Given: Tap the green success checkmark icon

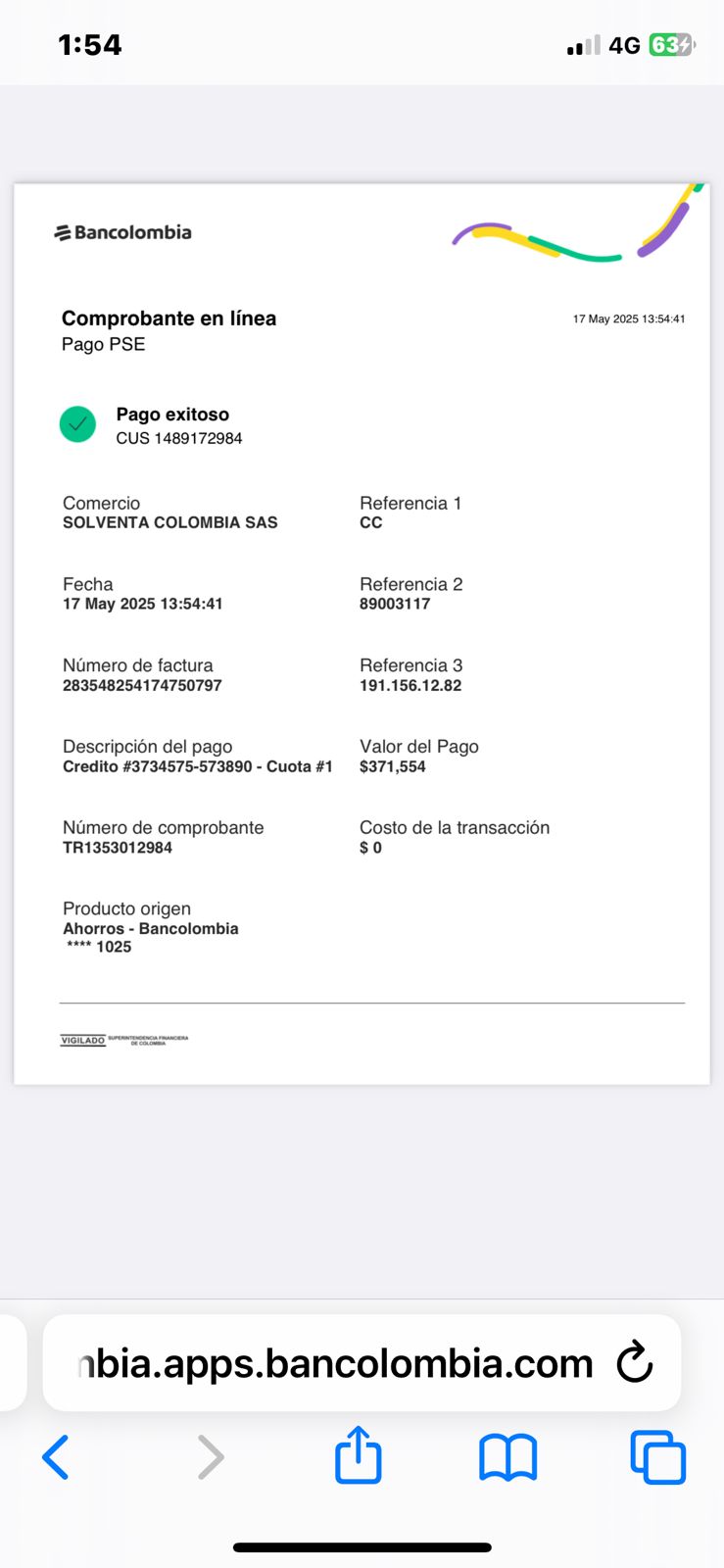Looking at the screenshot, I should click(x=77, y=424).
